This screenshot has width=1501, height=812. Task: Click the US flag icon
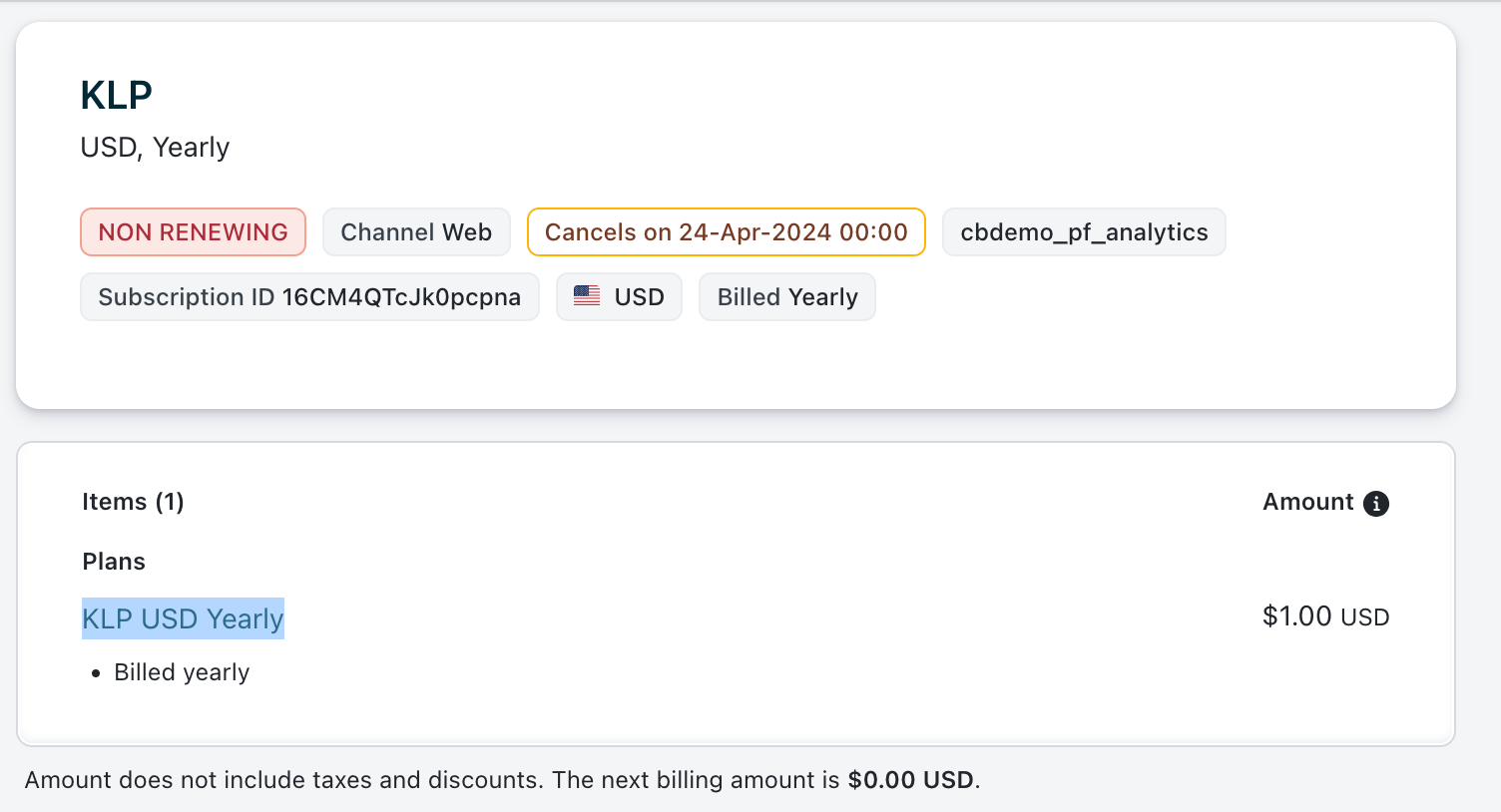[x=587, y=296]
